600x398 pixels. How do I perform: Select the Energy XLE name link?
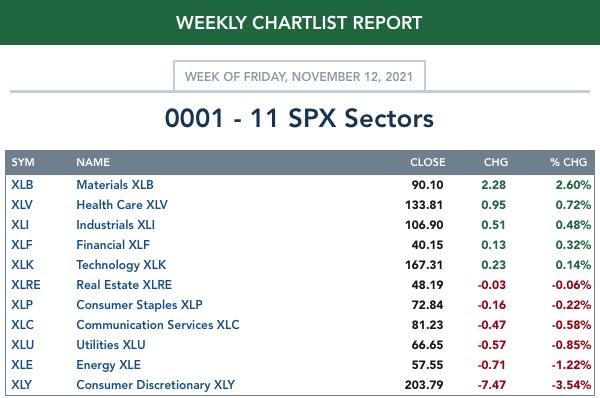pos(109,365)
